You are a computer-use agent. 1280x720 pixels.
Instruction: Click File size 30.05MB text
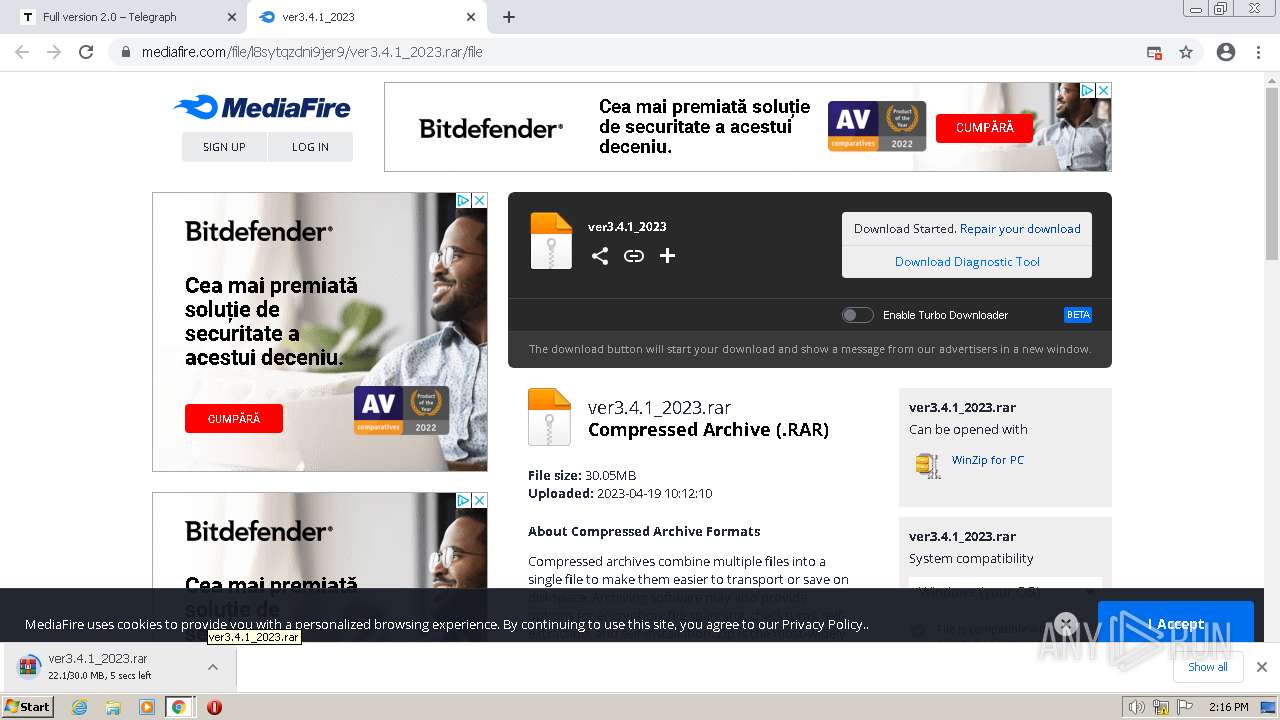pos(582,475)
